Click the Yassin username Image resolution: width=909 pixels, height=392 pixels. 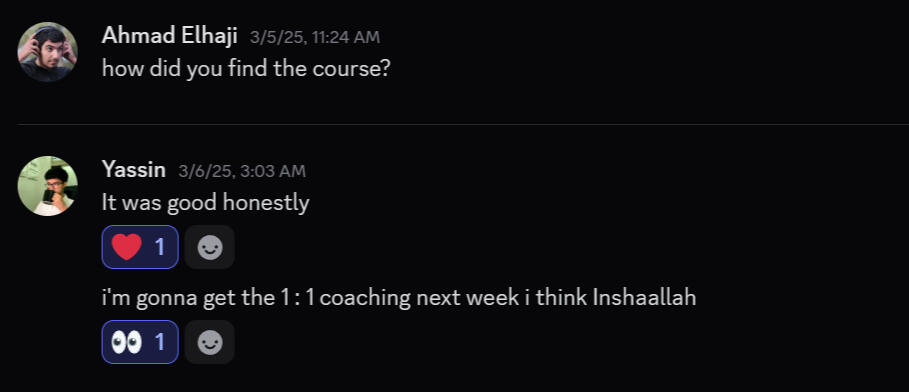(134, 170)
